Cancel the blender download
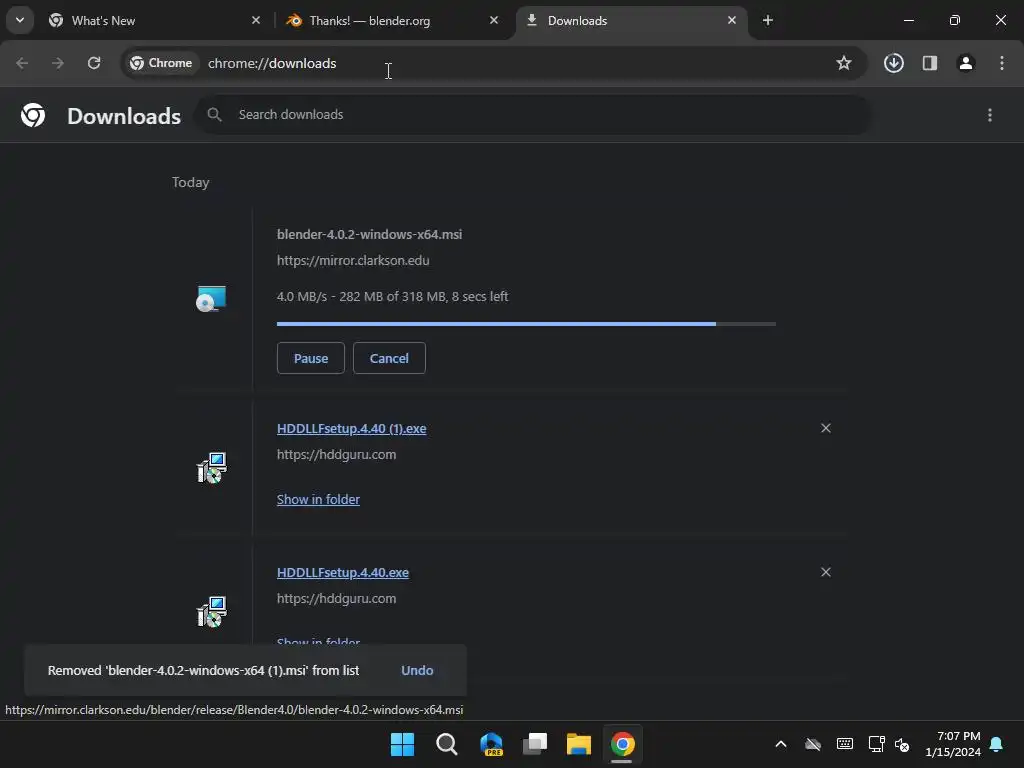Screen dimensions: 1024x768 tap(389, 359)
